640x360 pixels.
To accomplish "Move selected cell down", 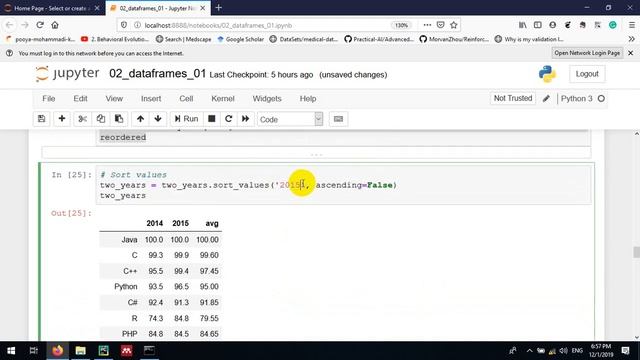I will coord(158,119).
